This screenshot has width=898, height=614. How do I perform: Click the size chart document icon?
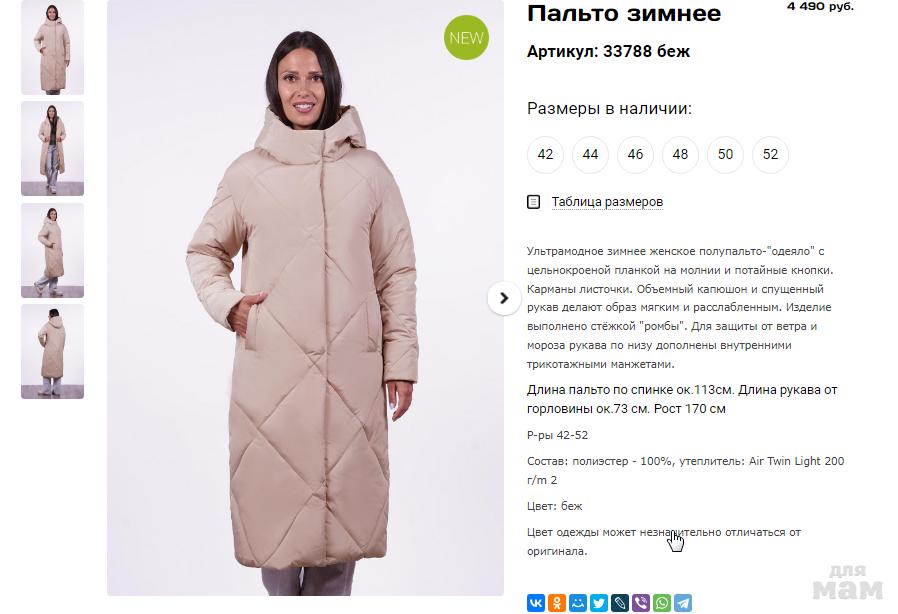point(533,202)
